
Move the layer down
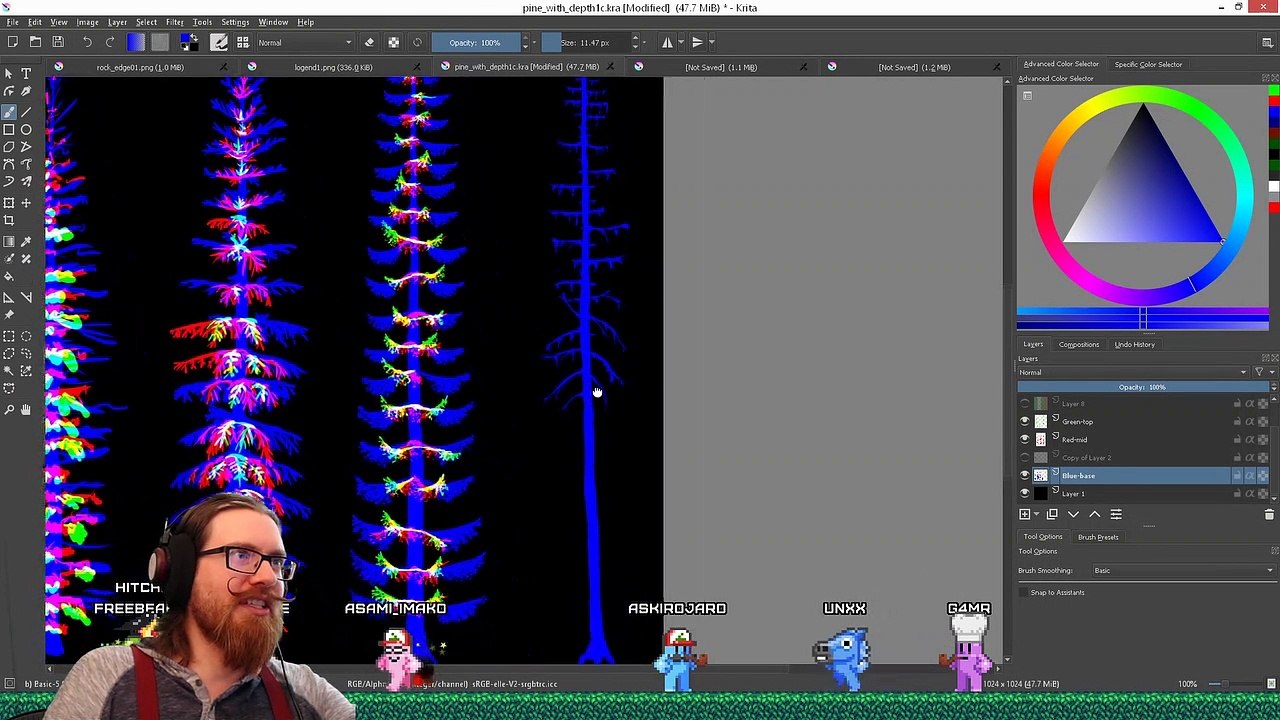[1073, 514]
